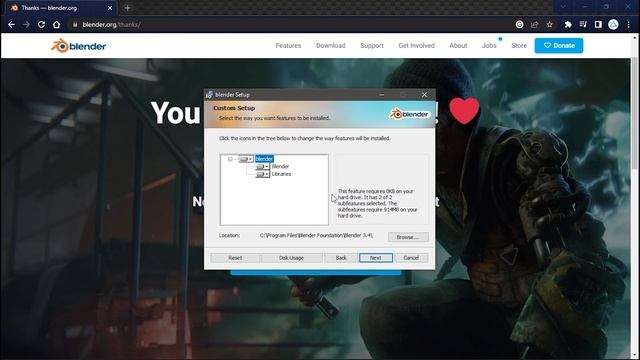Click the Blender logo in setup banner
The height and width of the screenshot is (360, 640).
pos(409,114)
